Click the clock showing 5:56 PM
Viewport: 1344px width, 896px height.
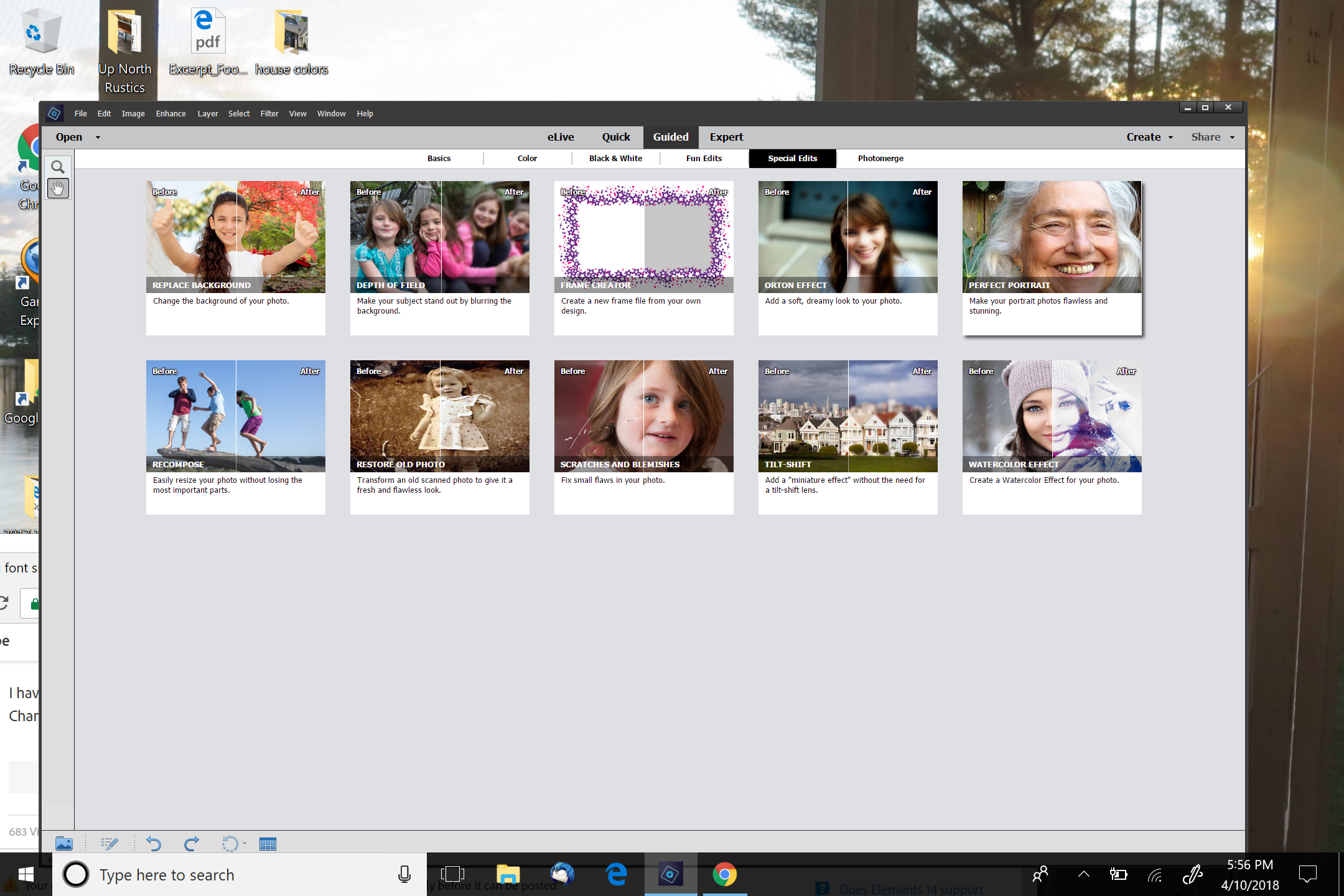1249,874
